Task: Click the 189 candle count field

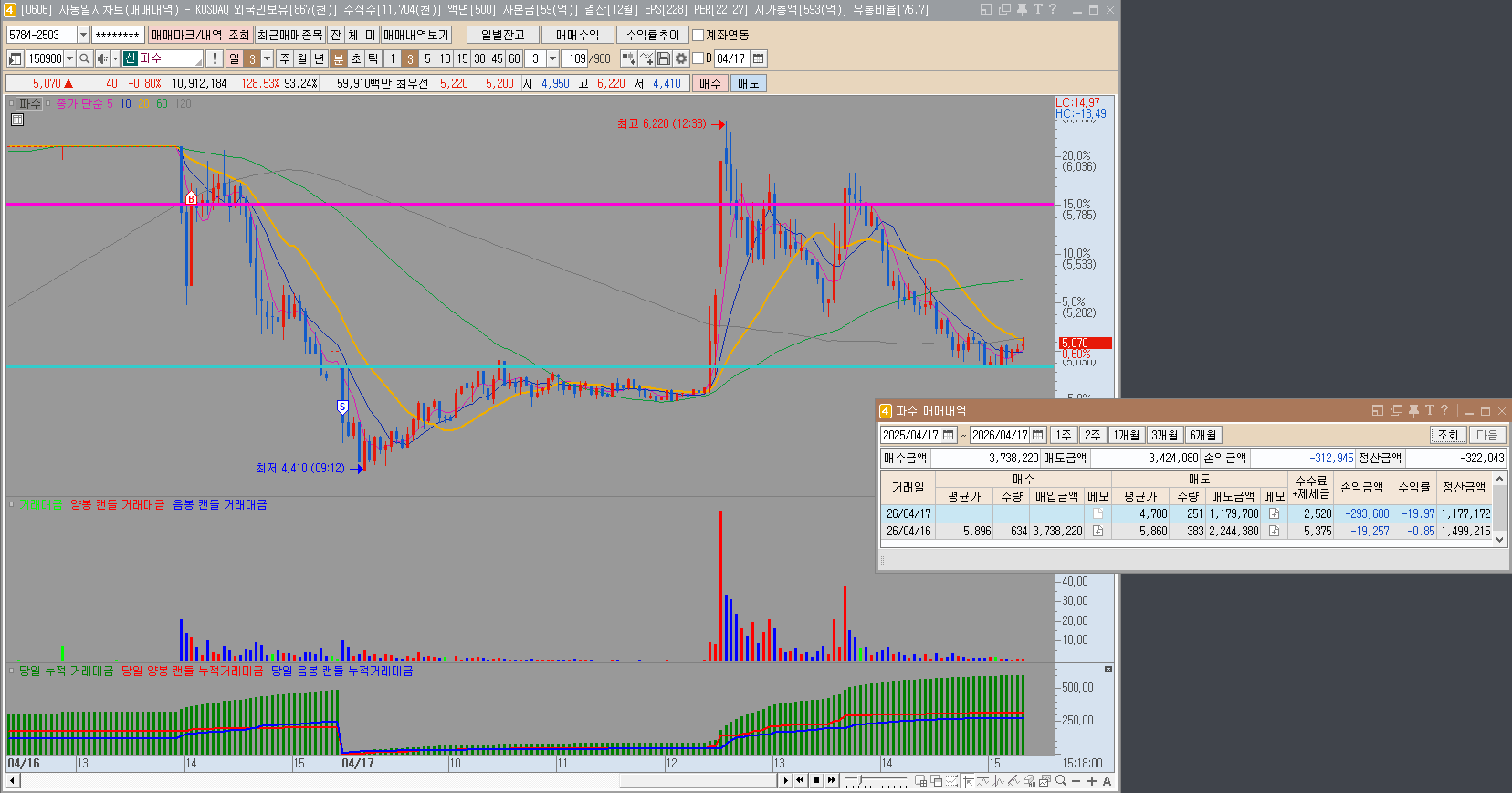Action: (x=574, y=58)
